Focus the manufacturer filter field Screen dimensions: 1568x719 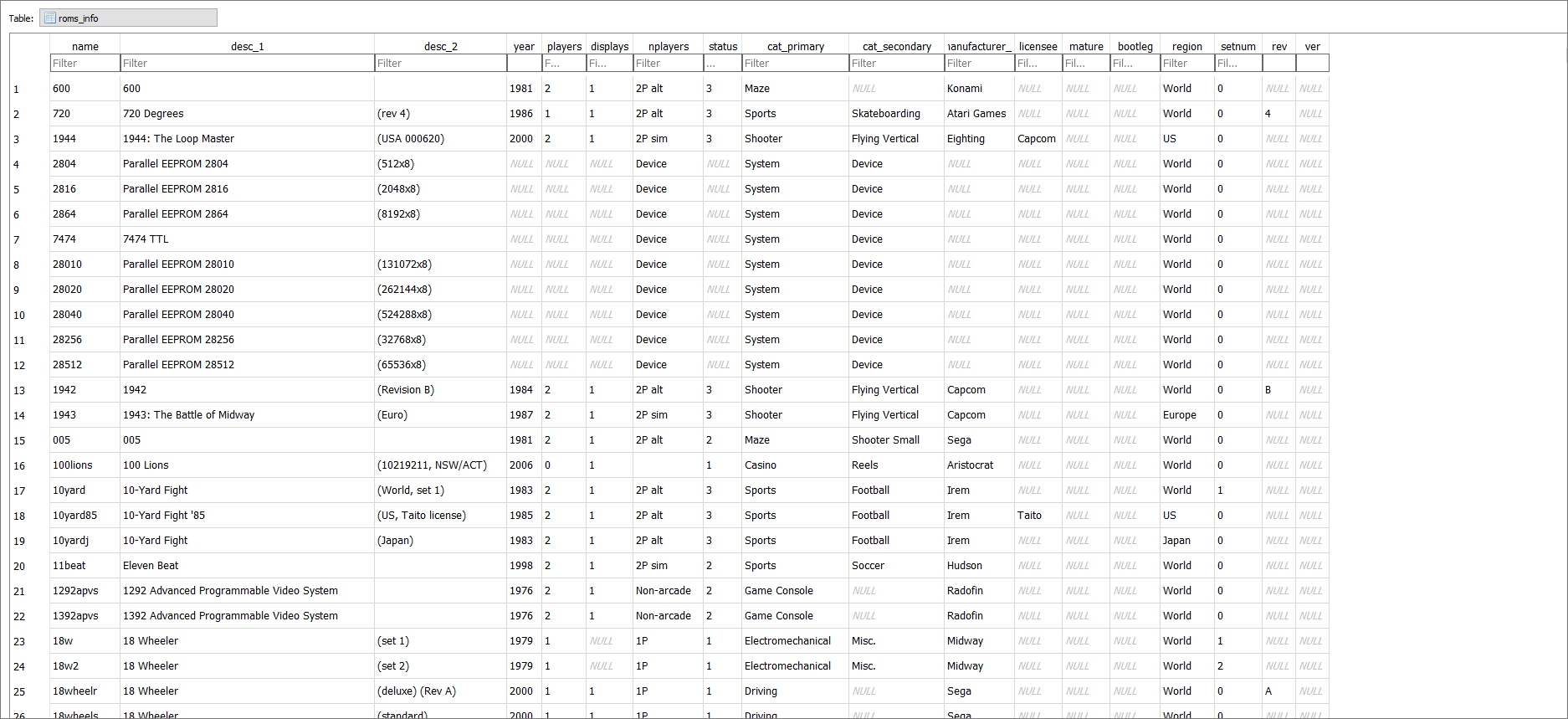click(979, 63)
